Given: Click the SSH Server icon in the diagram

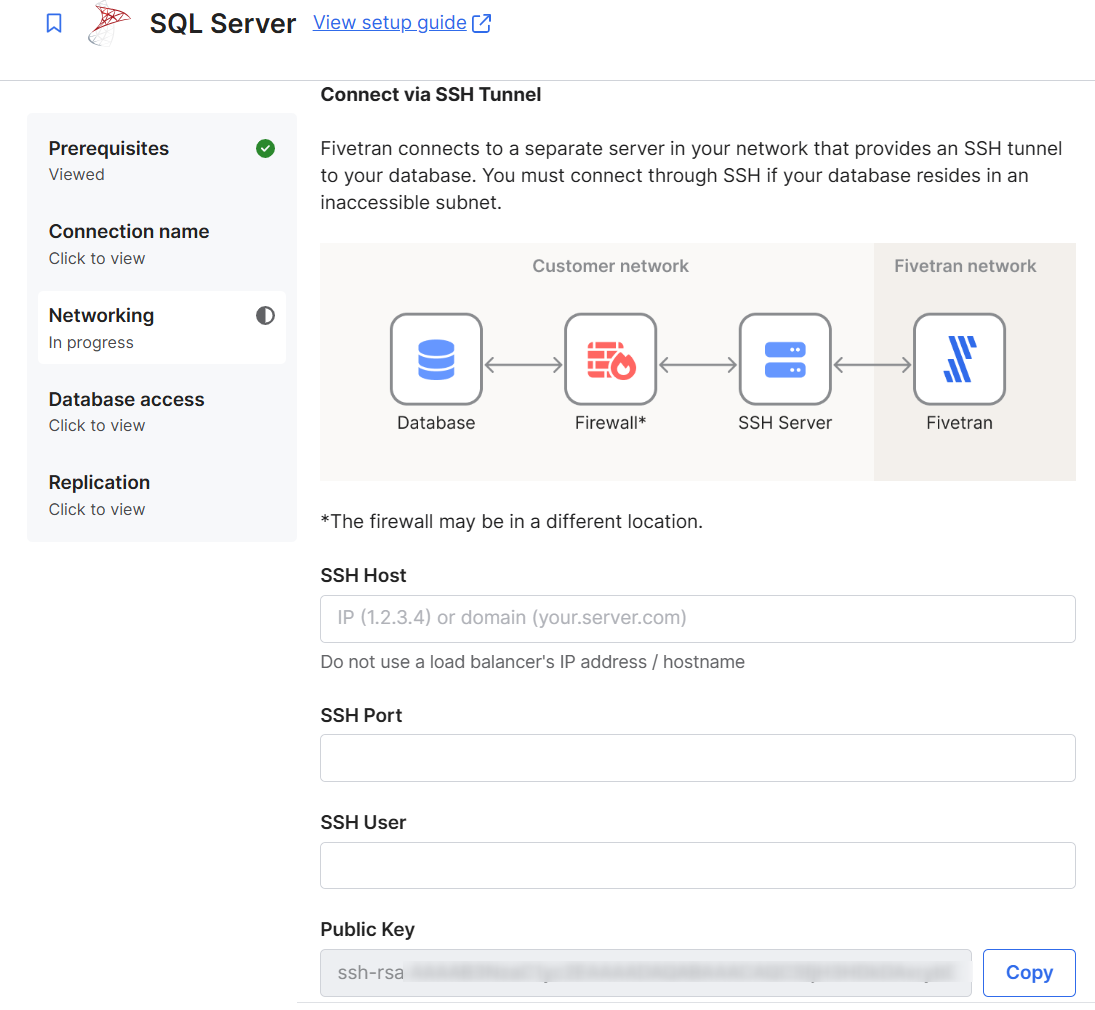Looking at the screenshot, I should click(x=786, y=359).
